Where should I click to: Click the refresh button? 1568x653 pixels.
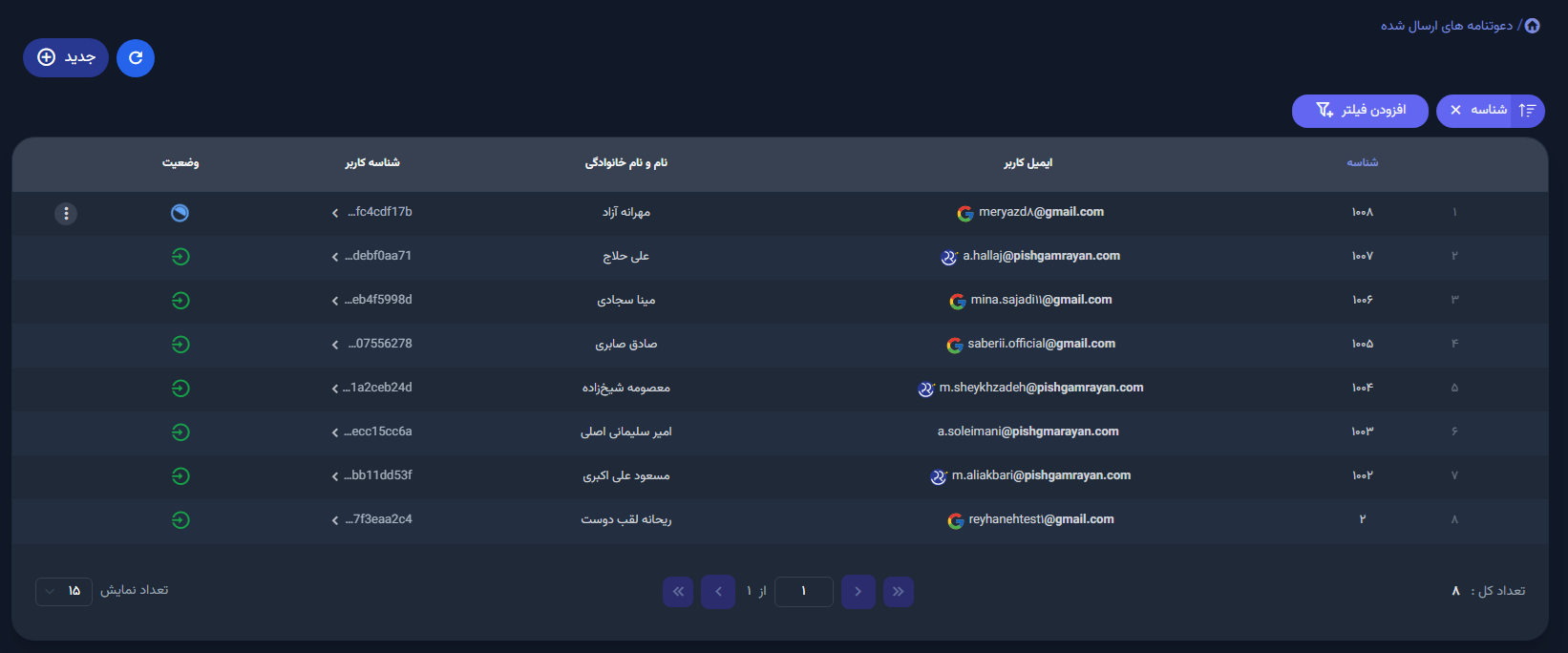click(x=136, y=58)
